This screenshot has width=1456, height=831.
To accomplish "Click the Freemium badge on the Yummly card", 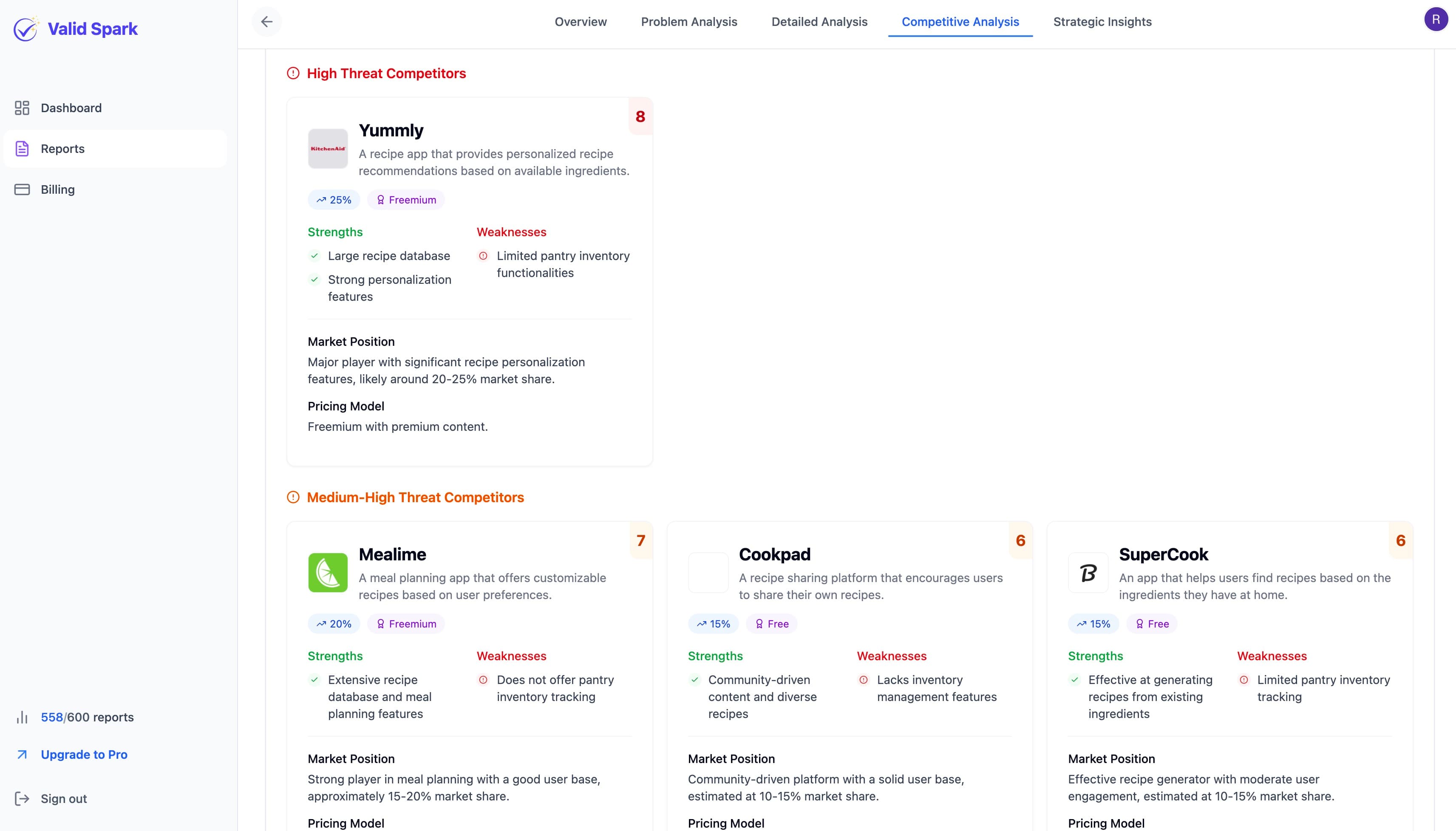I will pyautogui.click(x=406, y=199).
